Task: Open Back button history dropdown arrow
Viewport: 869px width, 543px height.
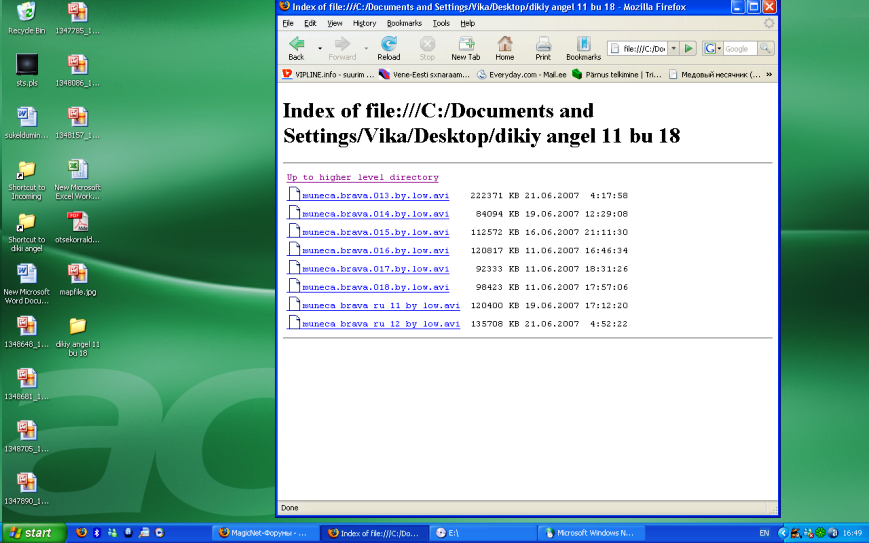Action: point(320,47)
